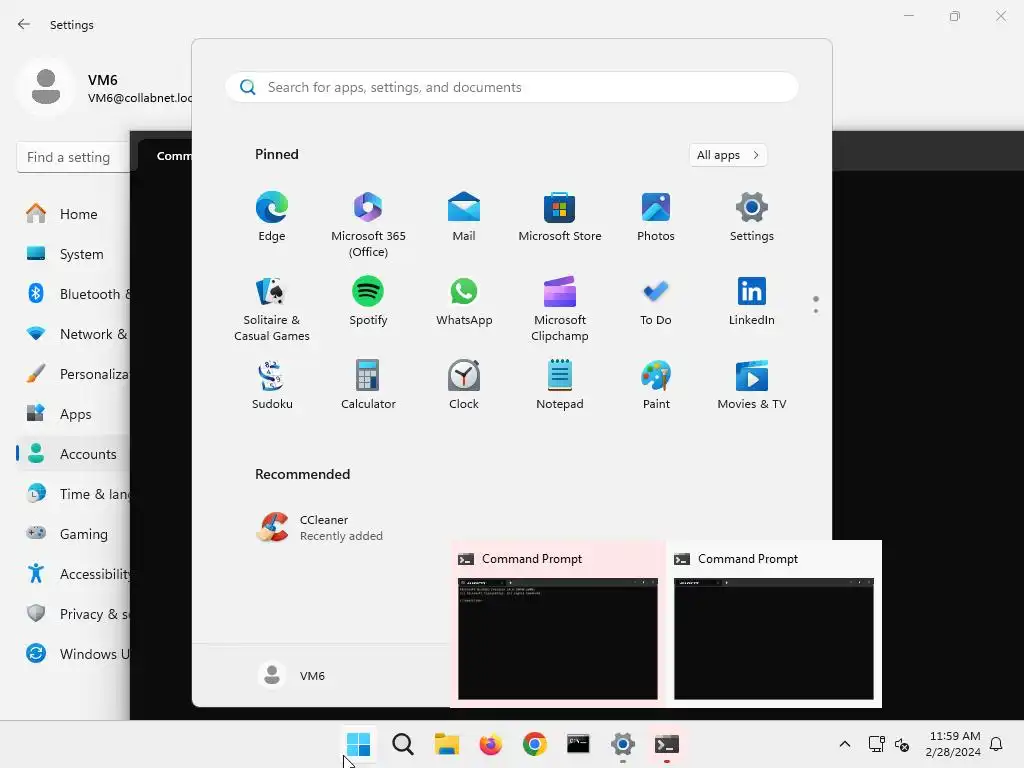
Task: Open VM6 user account menu in Start
Action: [292, 675]
